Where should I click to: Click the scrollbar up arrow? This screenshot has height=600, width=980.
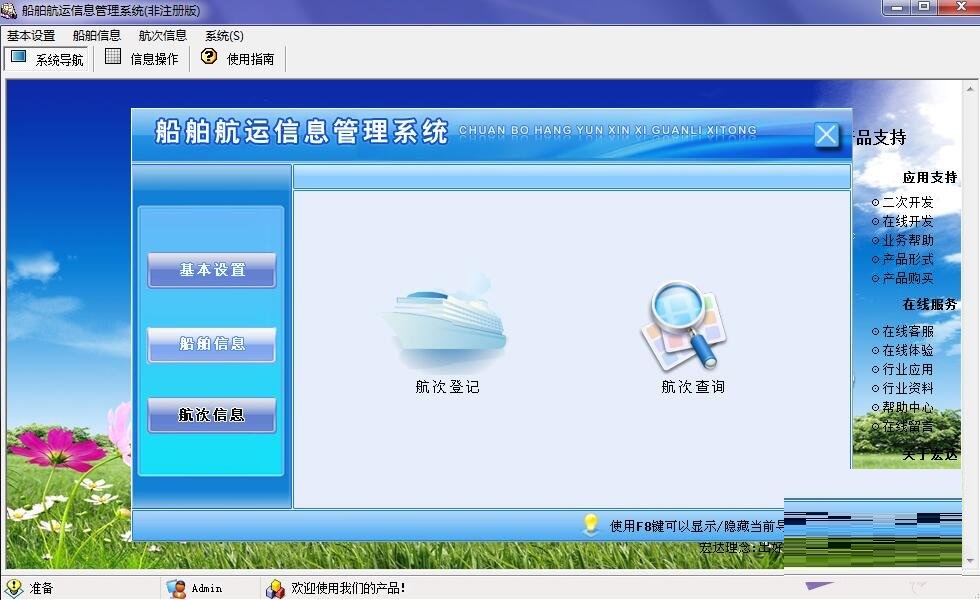click(x=970, y=89)
